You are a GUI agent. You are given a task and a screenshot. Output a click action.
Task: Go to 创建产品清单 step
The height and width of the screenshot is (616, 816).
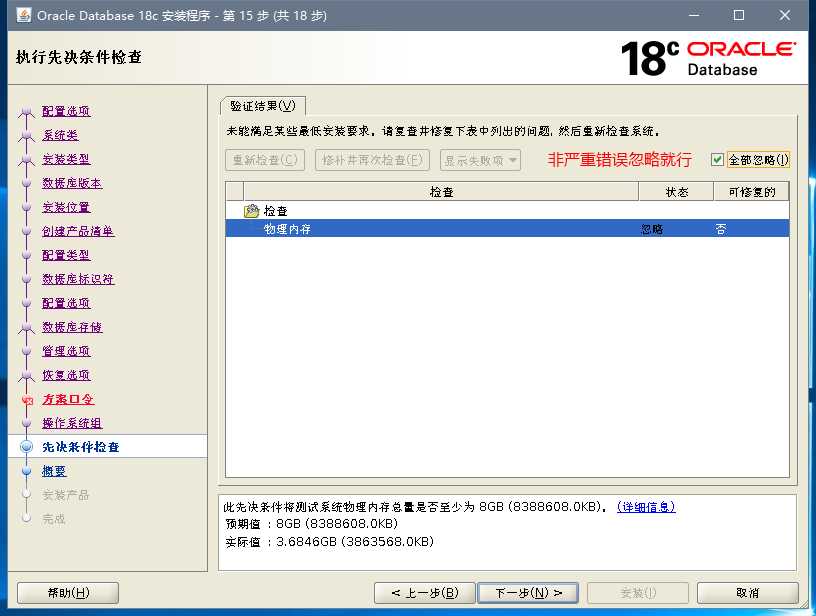click(x=78, y=230)
